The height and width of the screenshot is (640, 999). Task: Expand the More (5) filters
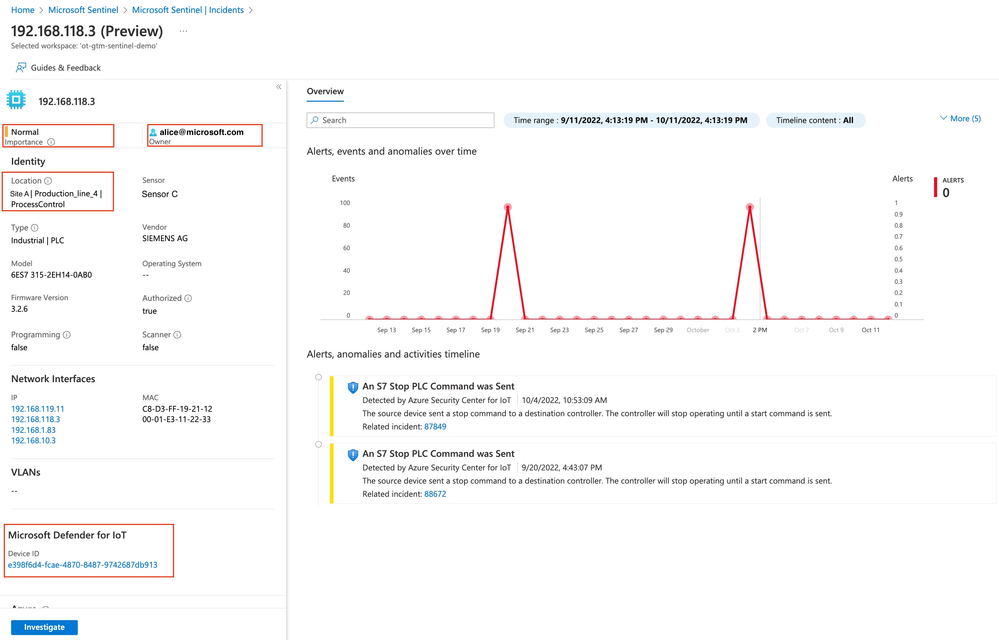click(x=960, y=118)
